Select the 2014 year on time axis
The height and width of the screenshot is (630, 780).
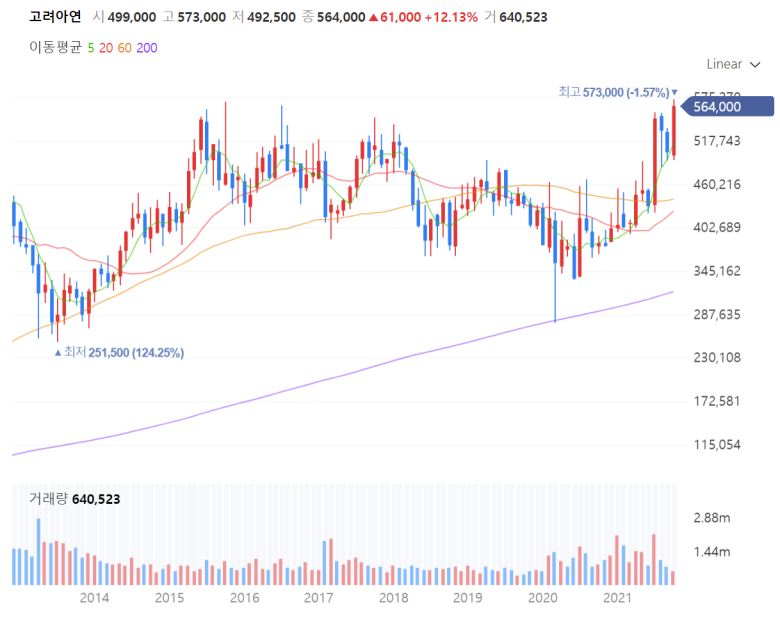coord(95,598)
